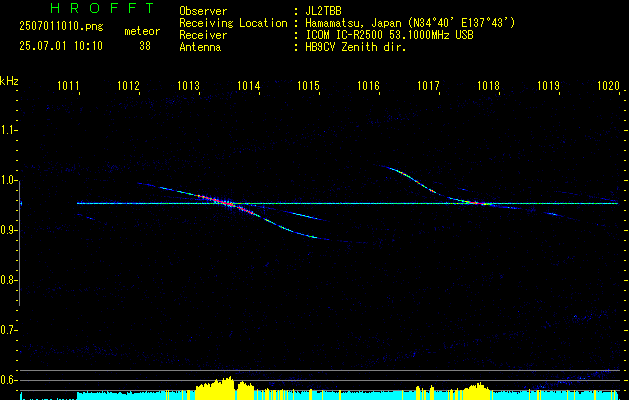Image resolution: width=629 pixels, height=400 pixels.
Task: Click time axis label 1013
Action: pyautogui.click(x=189, y=86)
